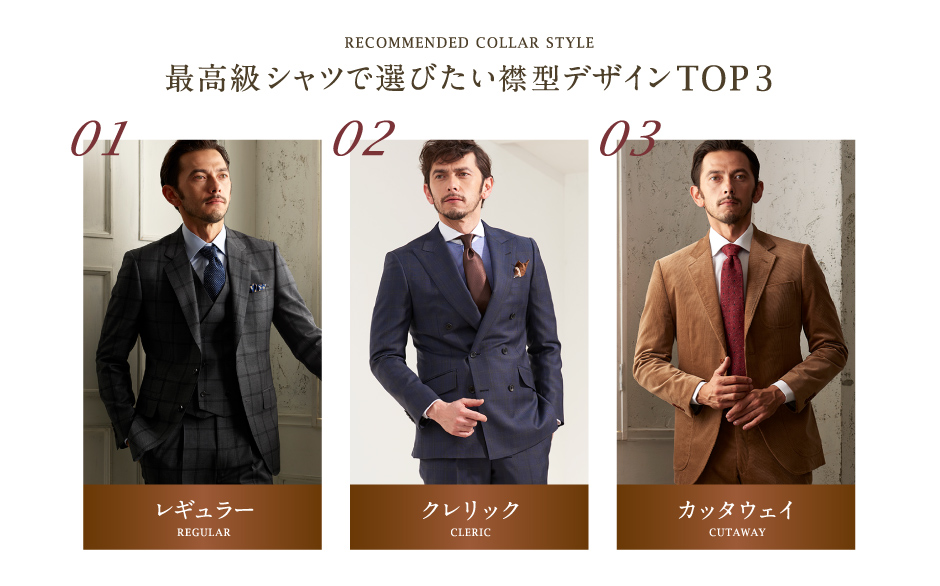The height and width of the screenshot is (586, 940).
Task: Click the カッタウェイ CUTAWAY label banner
Action: pyautogui.click(x=736, y=517)
